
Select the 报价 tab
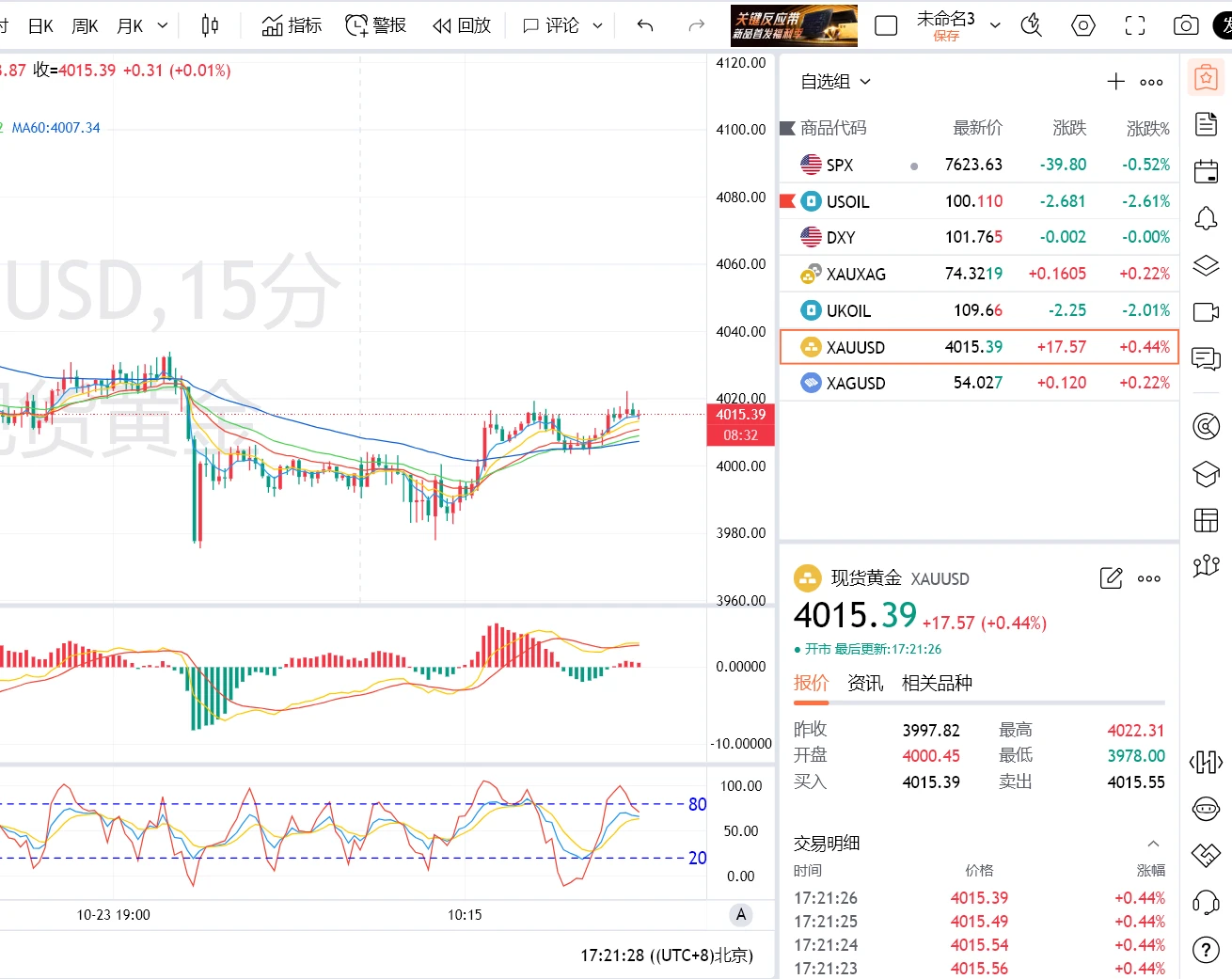click(811, 683)
